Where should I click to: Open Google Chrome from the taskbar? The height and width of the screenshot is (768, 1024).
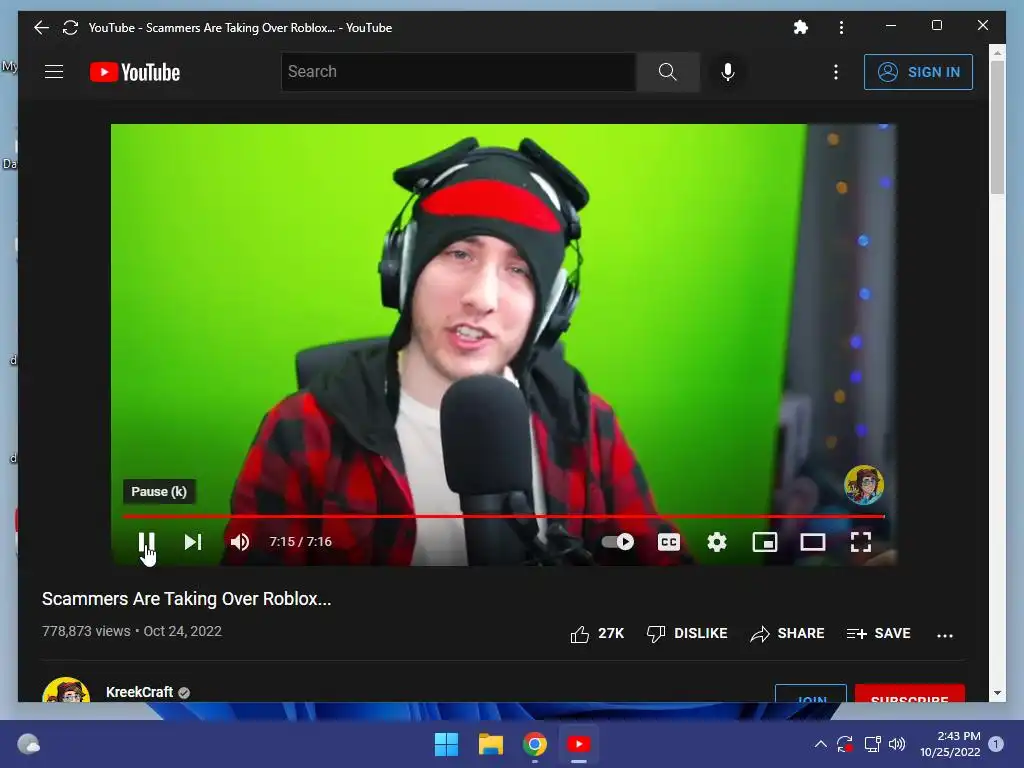534,744
